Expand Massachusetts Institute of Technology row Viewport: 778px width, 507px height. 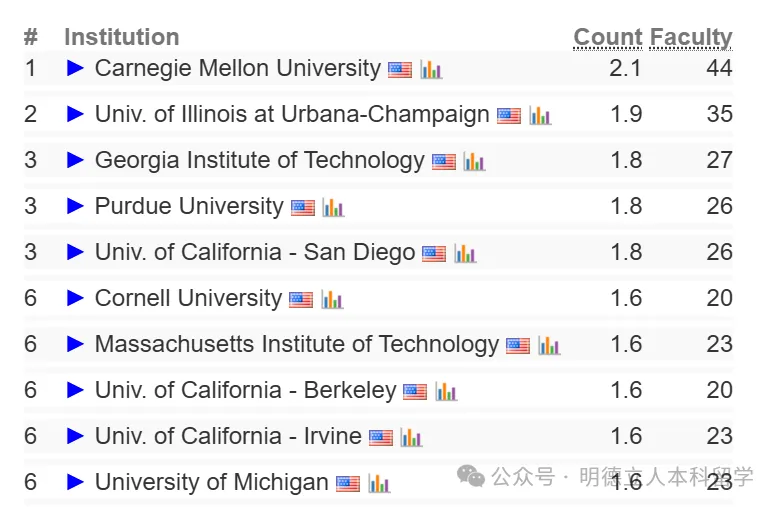coord(75,344)
